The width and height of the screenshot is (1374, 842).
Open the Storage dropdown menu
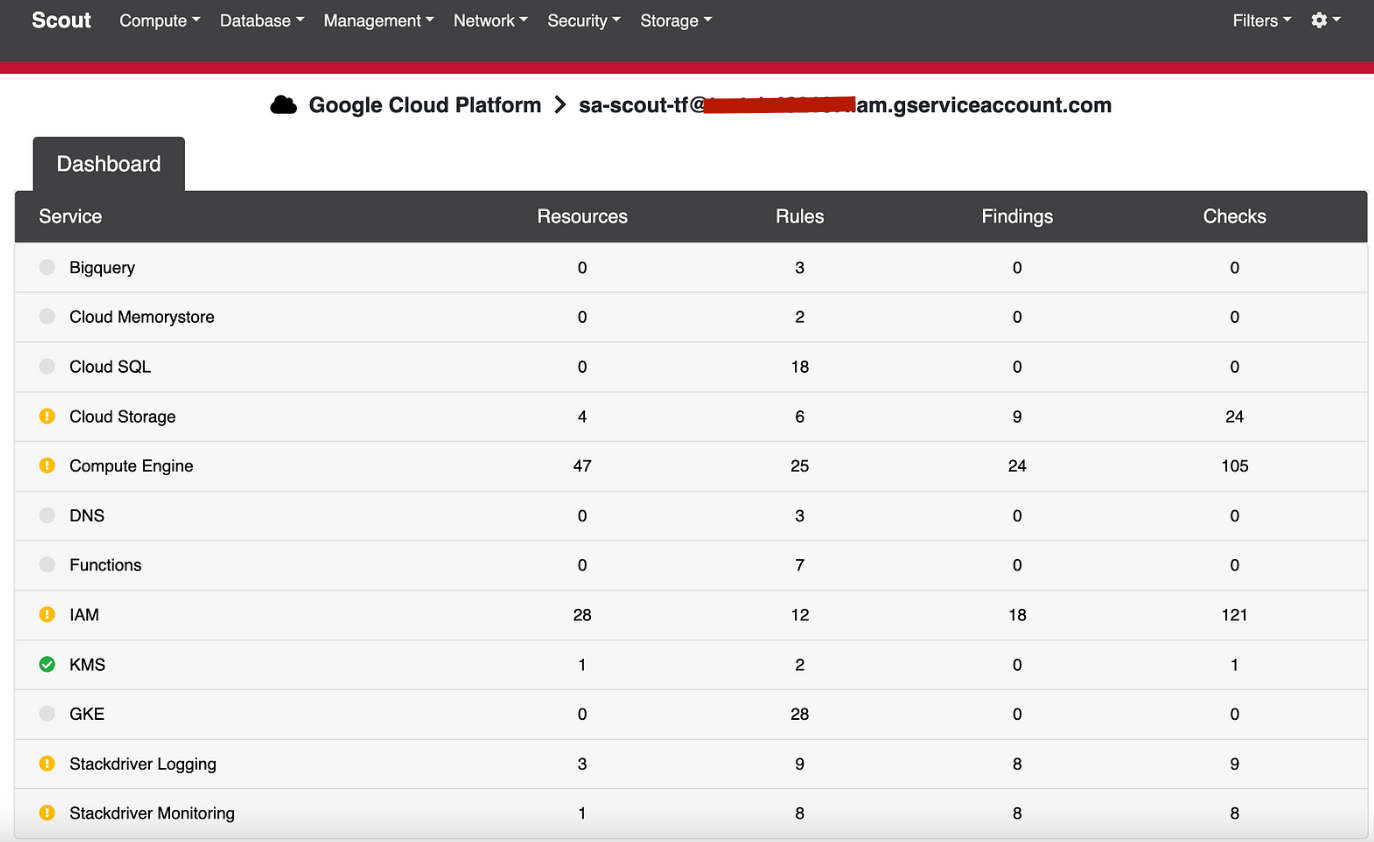pyautogui.click(x=676, y=20)
